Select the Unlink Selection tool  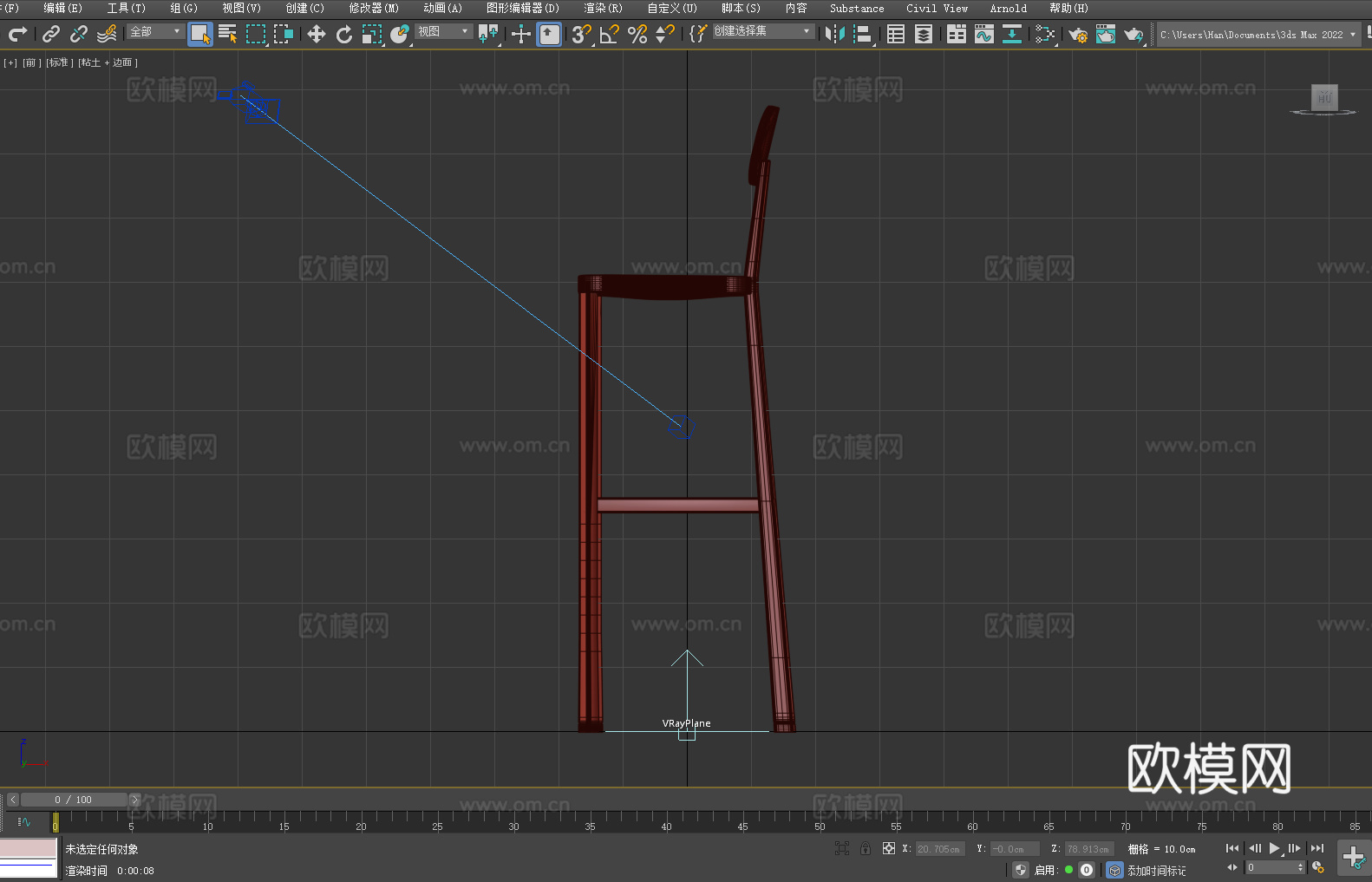(x=79, y=34)
